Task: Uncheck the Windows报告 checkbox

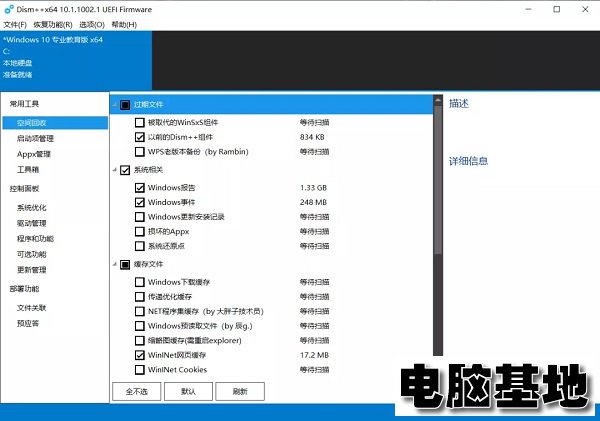Action: 140,188
